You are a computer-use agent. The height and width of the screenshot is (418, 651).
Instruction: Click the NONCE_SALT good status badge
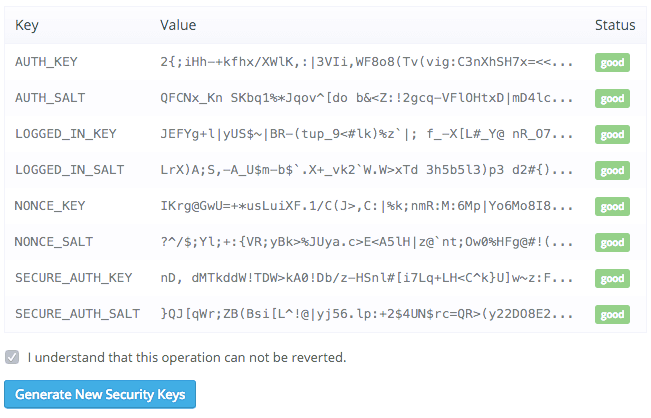tap(612, 242)
